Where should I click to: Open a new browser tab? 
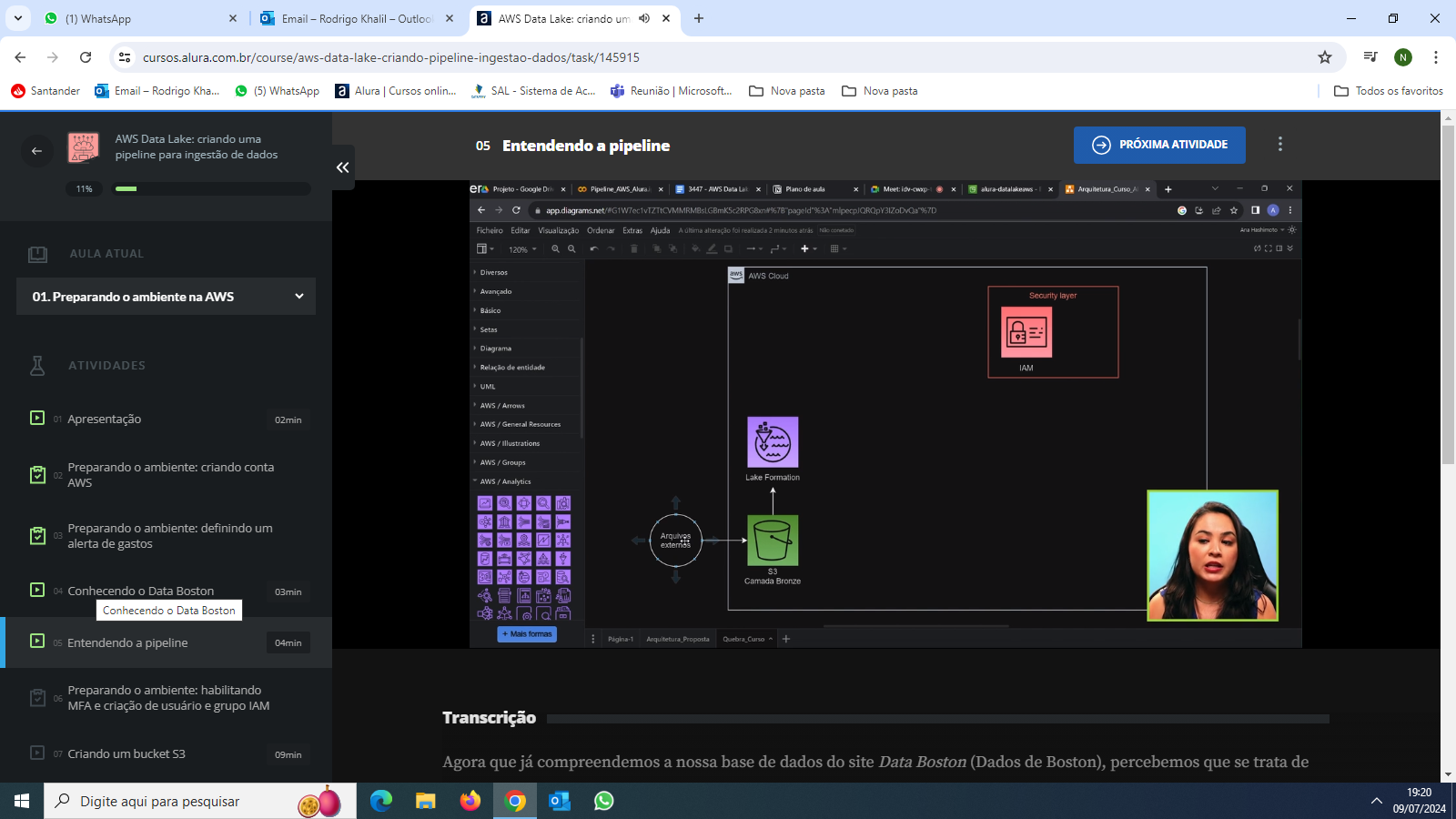pyautogui.click(x=699, y=18)
